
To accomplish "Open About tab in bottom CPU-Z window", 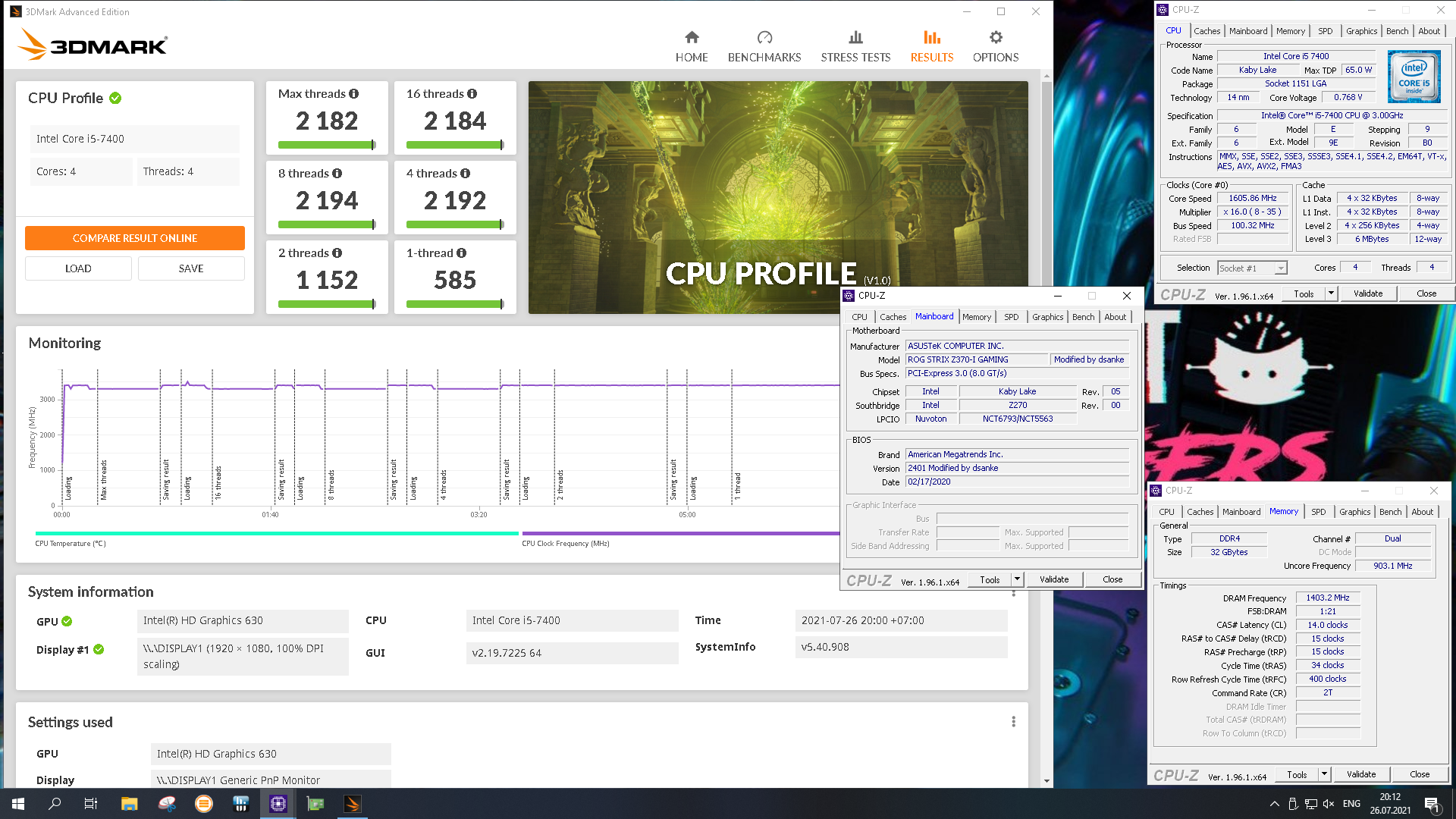I will [x=1422, y=512].
